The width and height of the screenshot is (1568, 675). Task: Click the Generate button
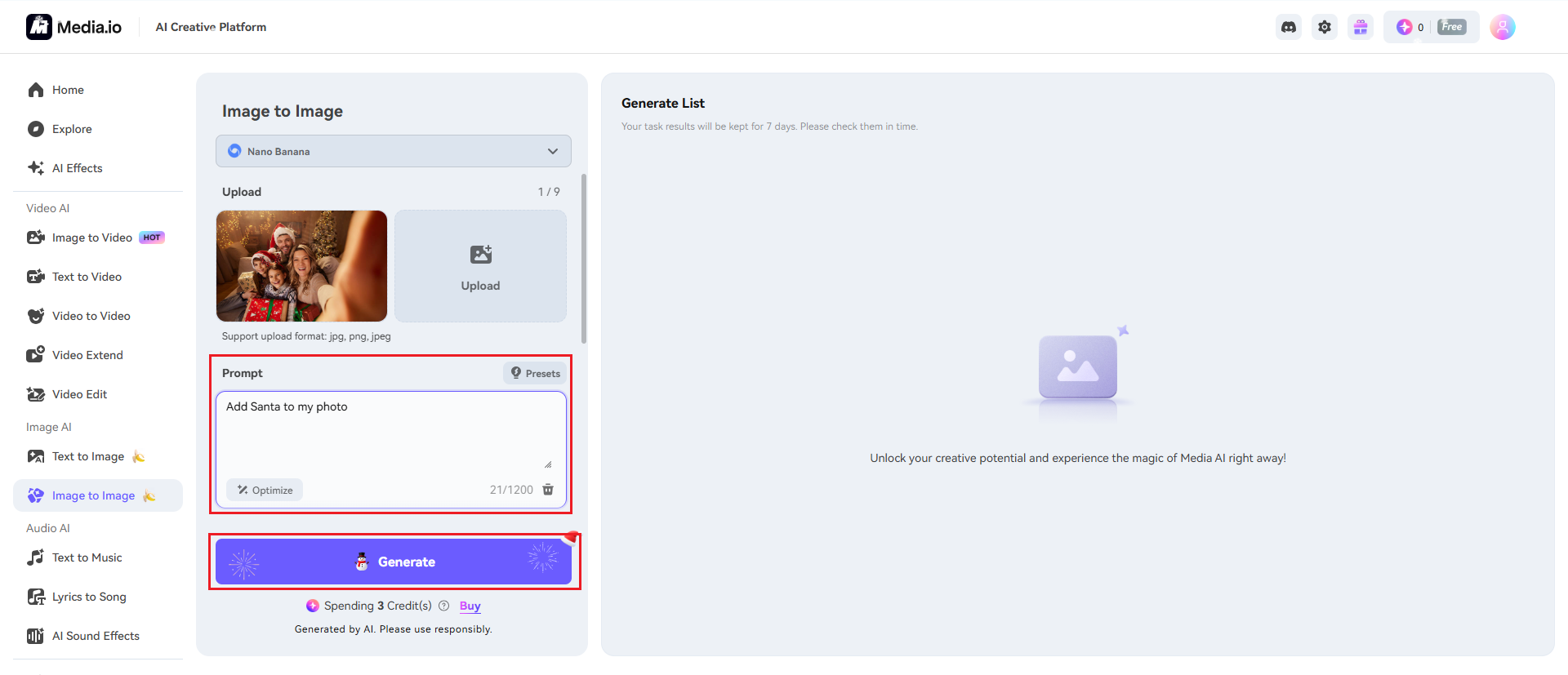394,562
